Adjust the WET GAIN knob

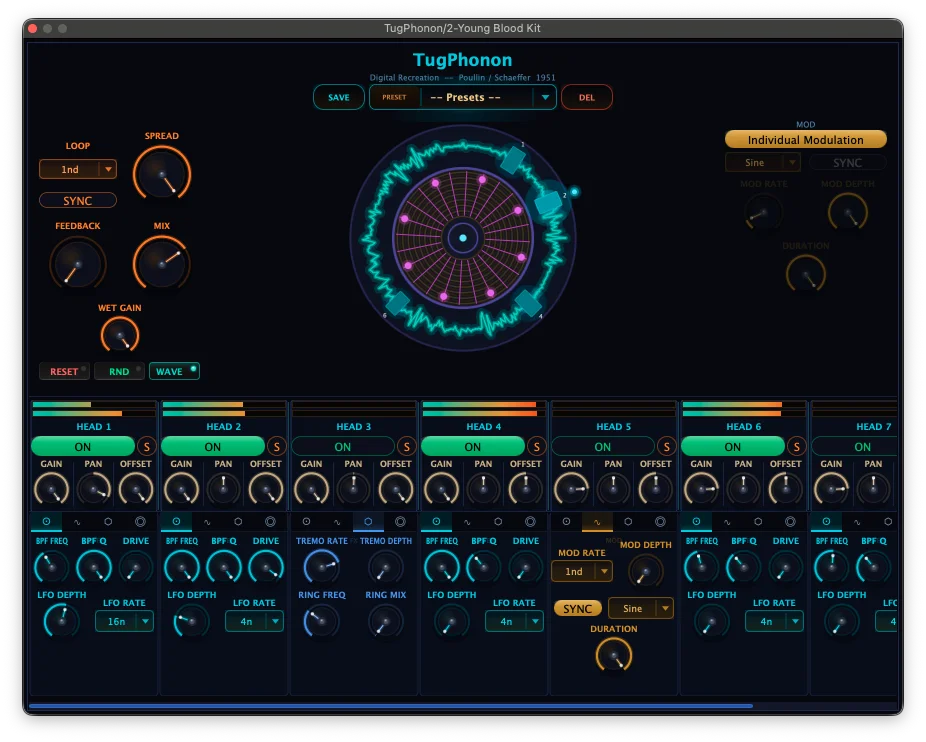pyautogui.click(x=120, y=333)
